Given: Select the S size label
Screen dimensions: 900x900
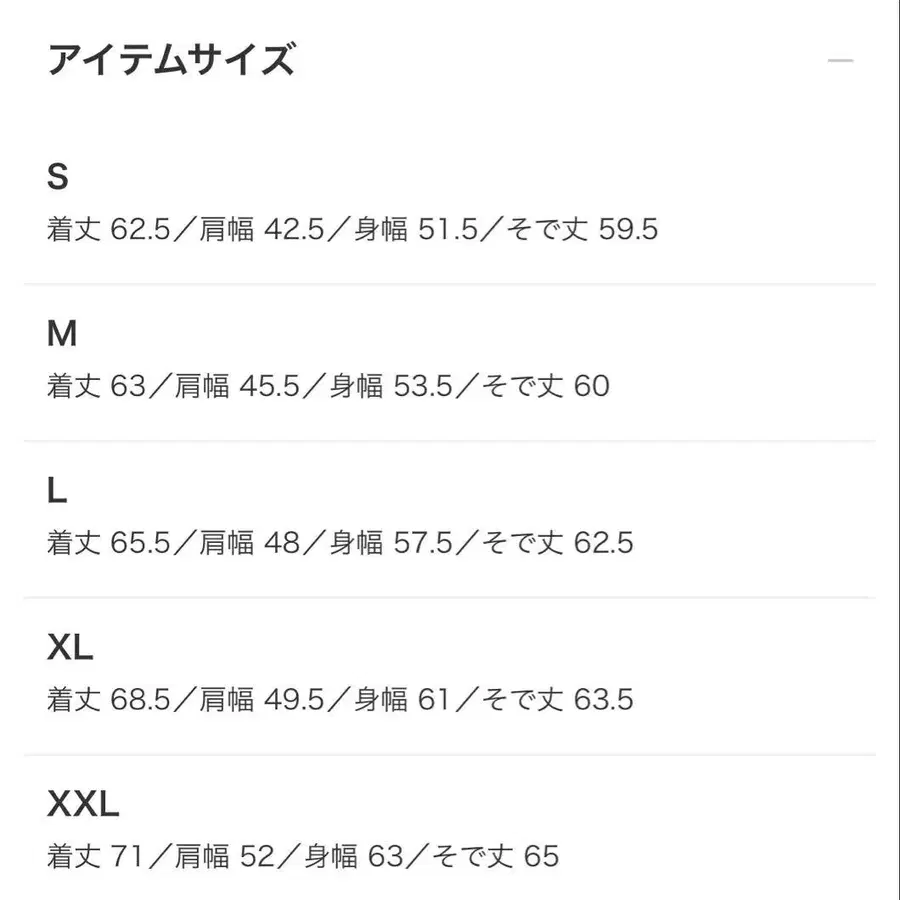Looking at the screenshot, I should (58, 177).
